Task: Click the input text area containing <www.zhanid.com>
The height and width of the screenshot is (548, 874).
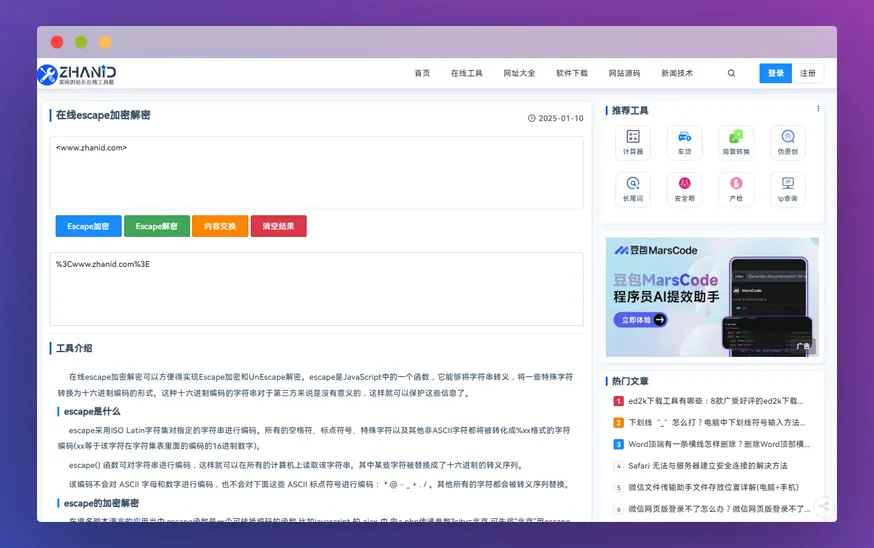Action: click(x=316, y=173)
